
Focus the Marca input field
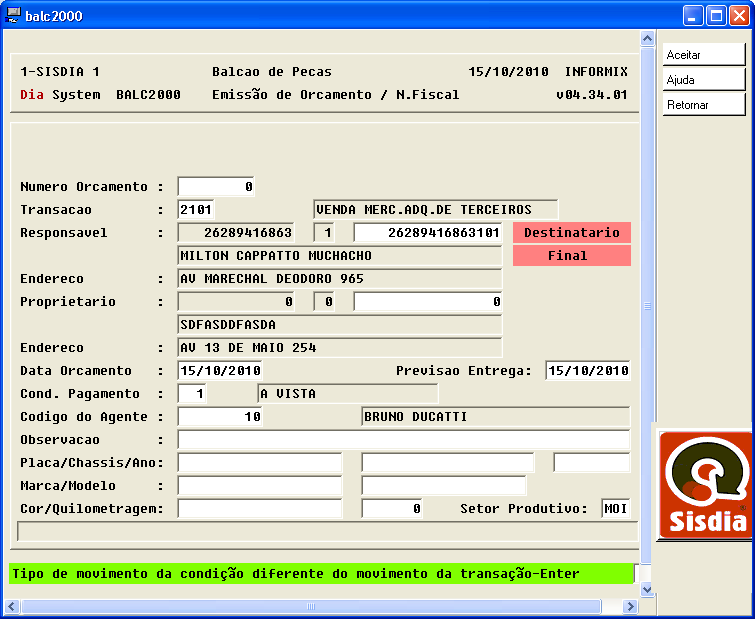pyautogui.click(x=260, y=486)
